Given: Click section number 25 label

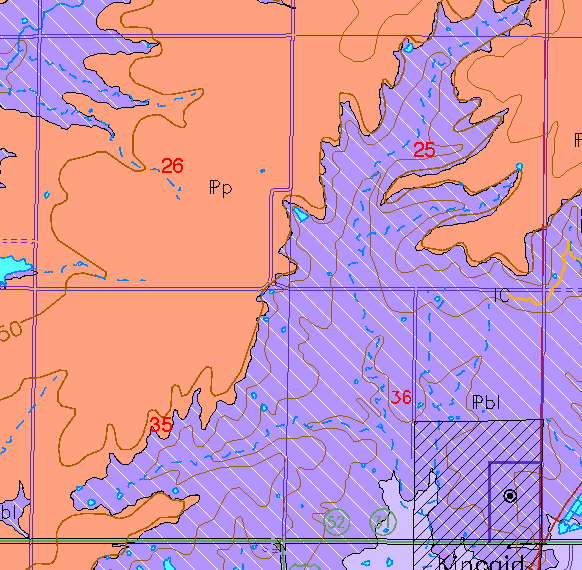Looking at the screenshot, I should click(x=424, y=150).
